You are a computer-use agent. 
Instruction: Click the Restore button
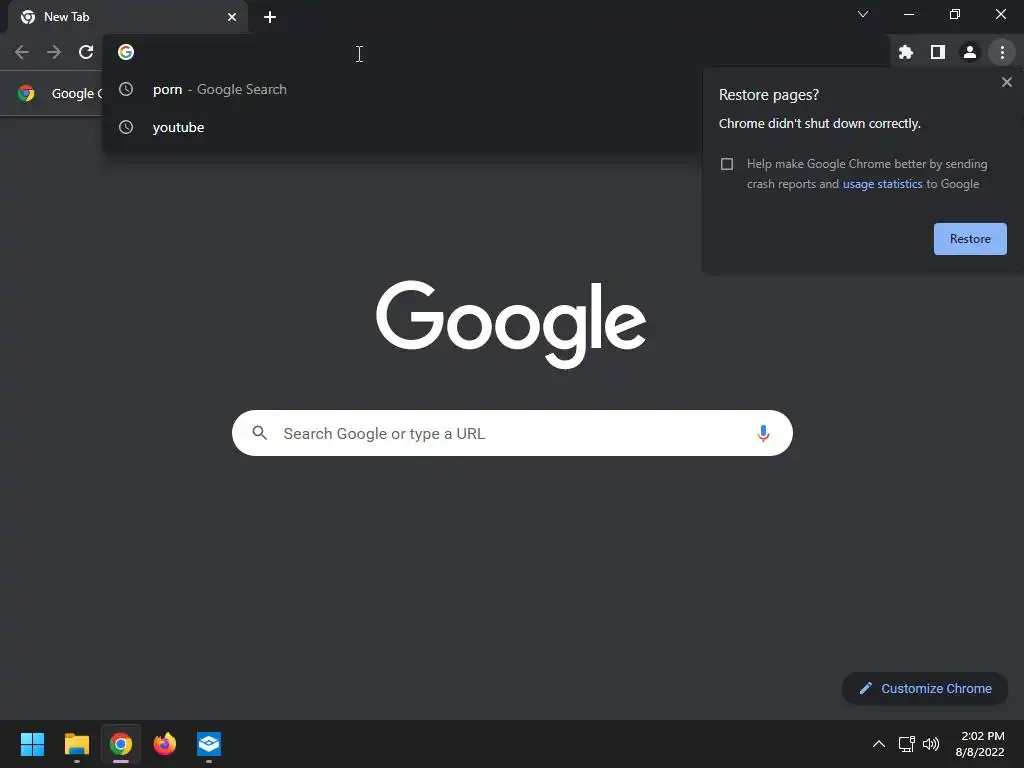click(x=970, y=239)
